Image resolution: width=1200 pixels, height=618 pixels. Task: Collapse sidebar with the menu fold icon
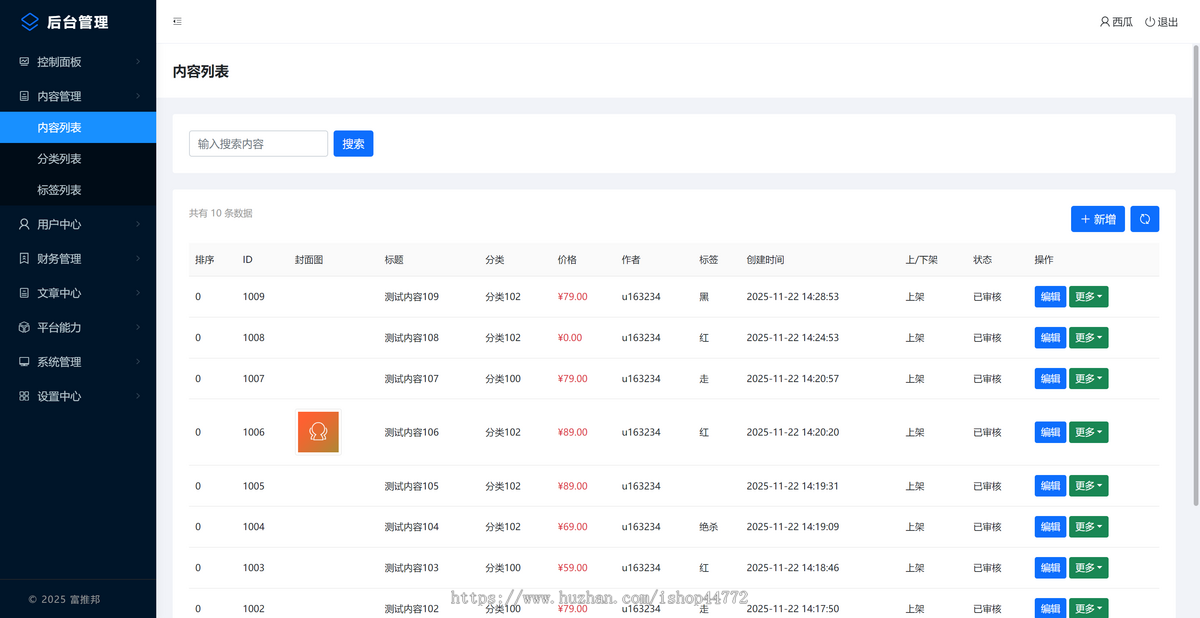pyautogui.click(x=177, y=21)
